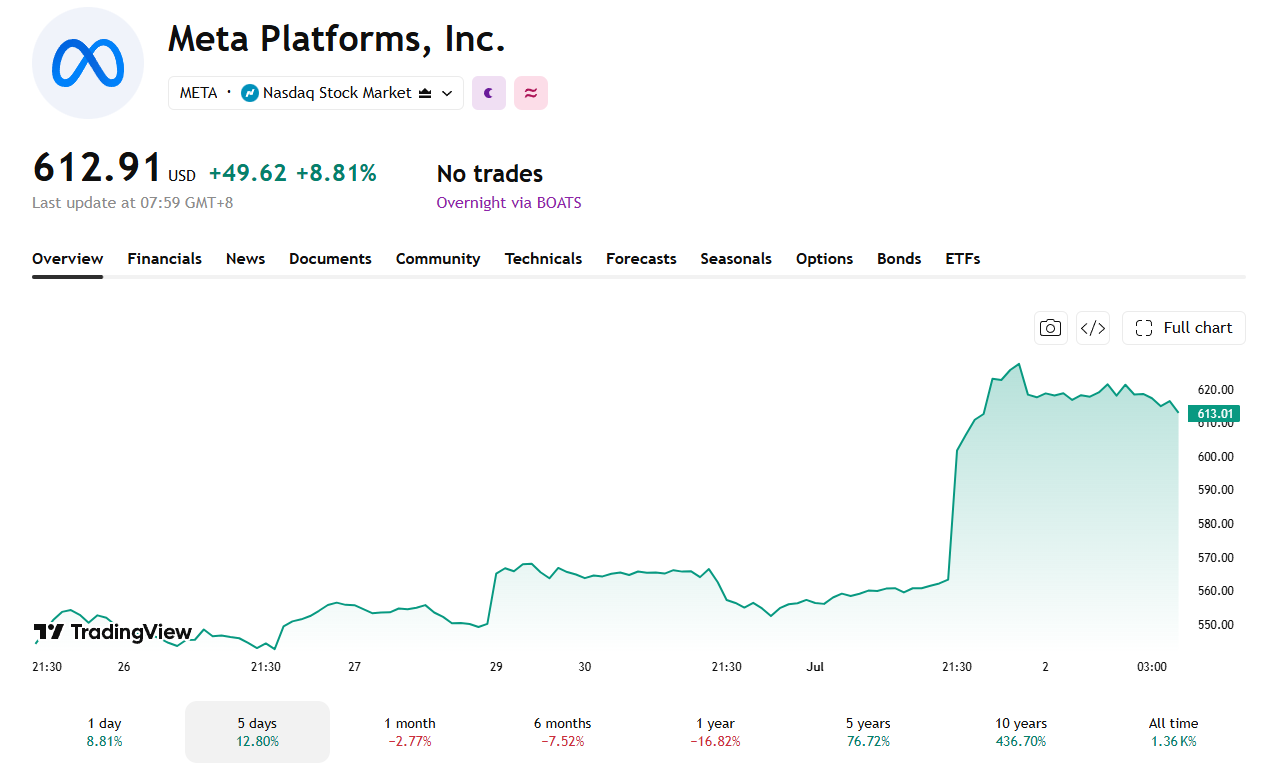Viewport: 1278px width, 780px height.
Task: Show the 5 years range
Action: [x=867, y=732]
